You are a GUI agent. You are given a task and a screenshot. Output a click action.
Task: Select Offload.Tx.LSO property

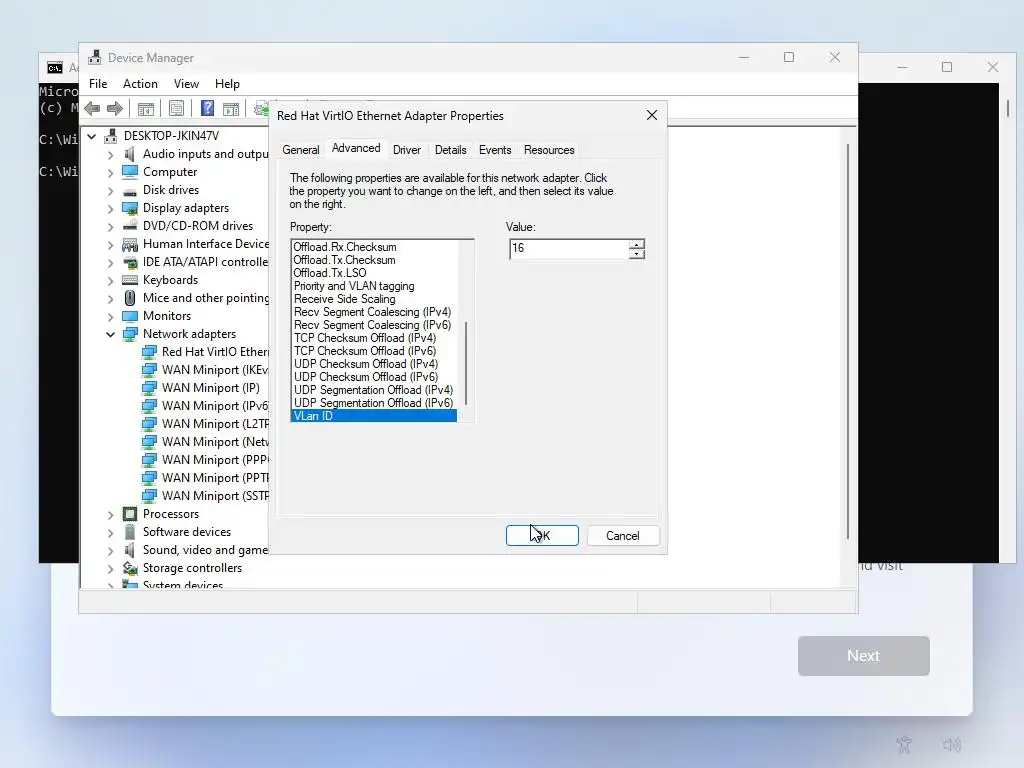[330, 273]
